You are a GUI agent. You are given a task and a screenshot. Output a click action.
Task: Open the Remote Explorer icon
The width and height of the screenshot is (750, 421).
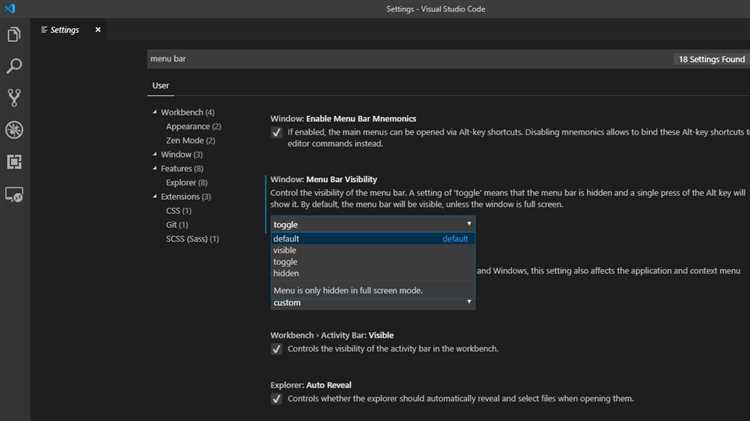point(14,194)
